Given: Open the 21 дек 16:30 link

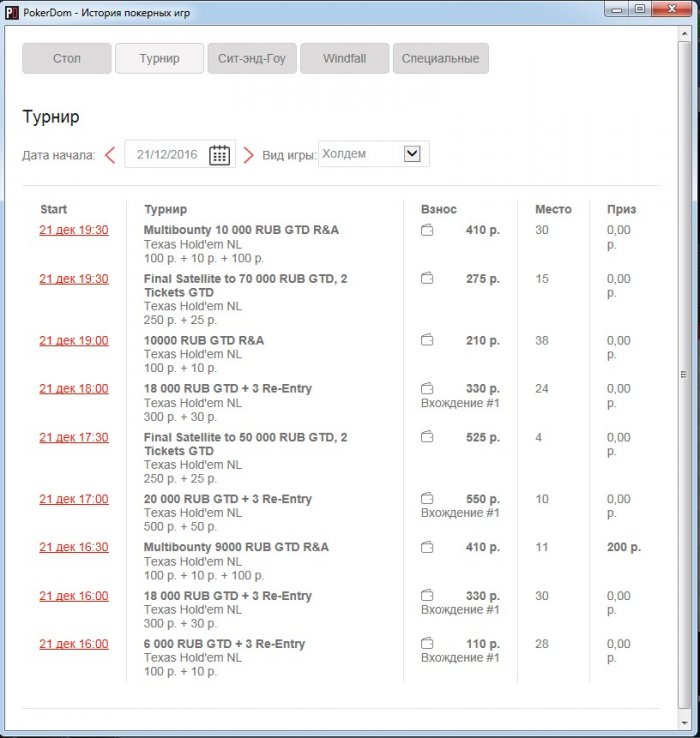Looking at the screenshot, I should (x=74, y=547).
